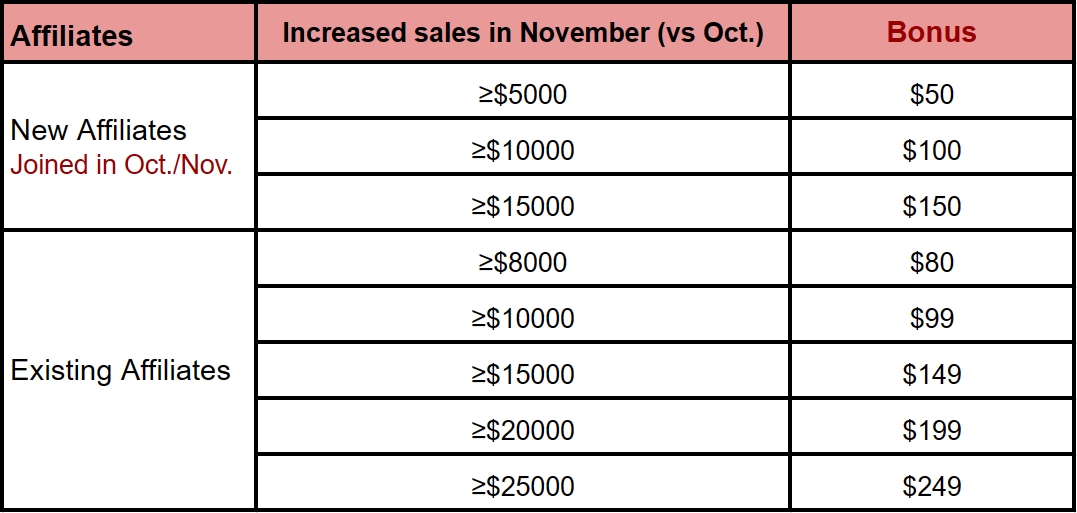The height and width of the screenshot is (513, 1077).
Task: Select the $249 bonus cell
Action: [932, 482]
